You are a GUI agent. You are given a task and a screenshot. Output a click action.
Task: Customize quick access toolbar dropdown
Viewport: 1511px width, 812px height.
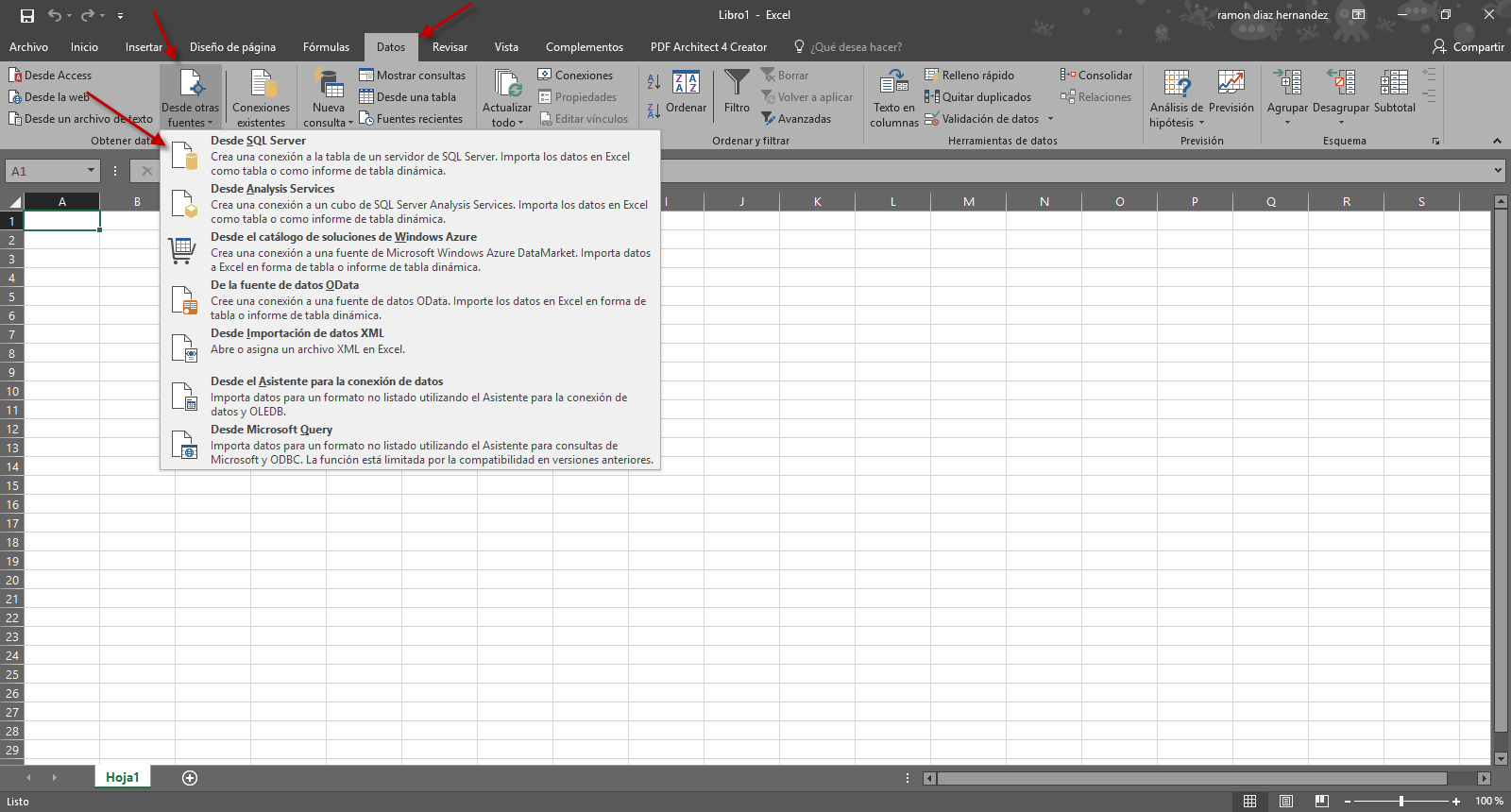click(120, 16)
